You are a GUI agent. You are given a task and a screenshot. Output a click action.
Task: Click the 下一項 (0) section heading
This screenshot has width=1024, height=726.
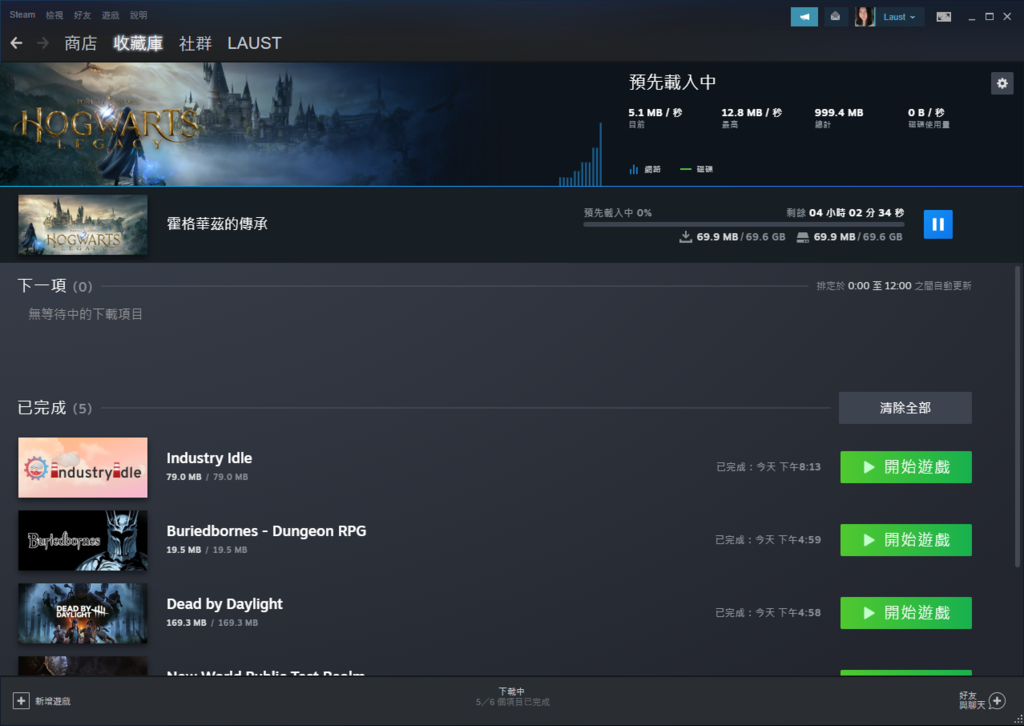(55, 286)
